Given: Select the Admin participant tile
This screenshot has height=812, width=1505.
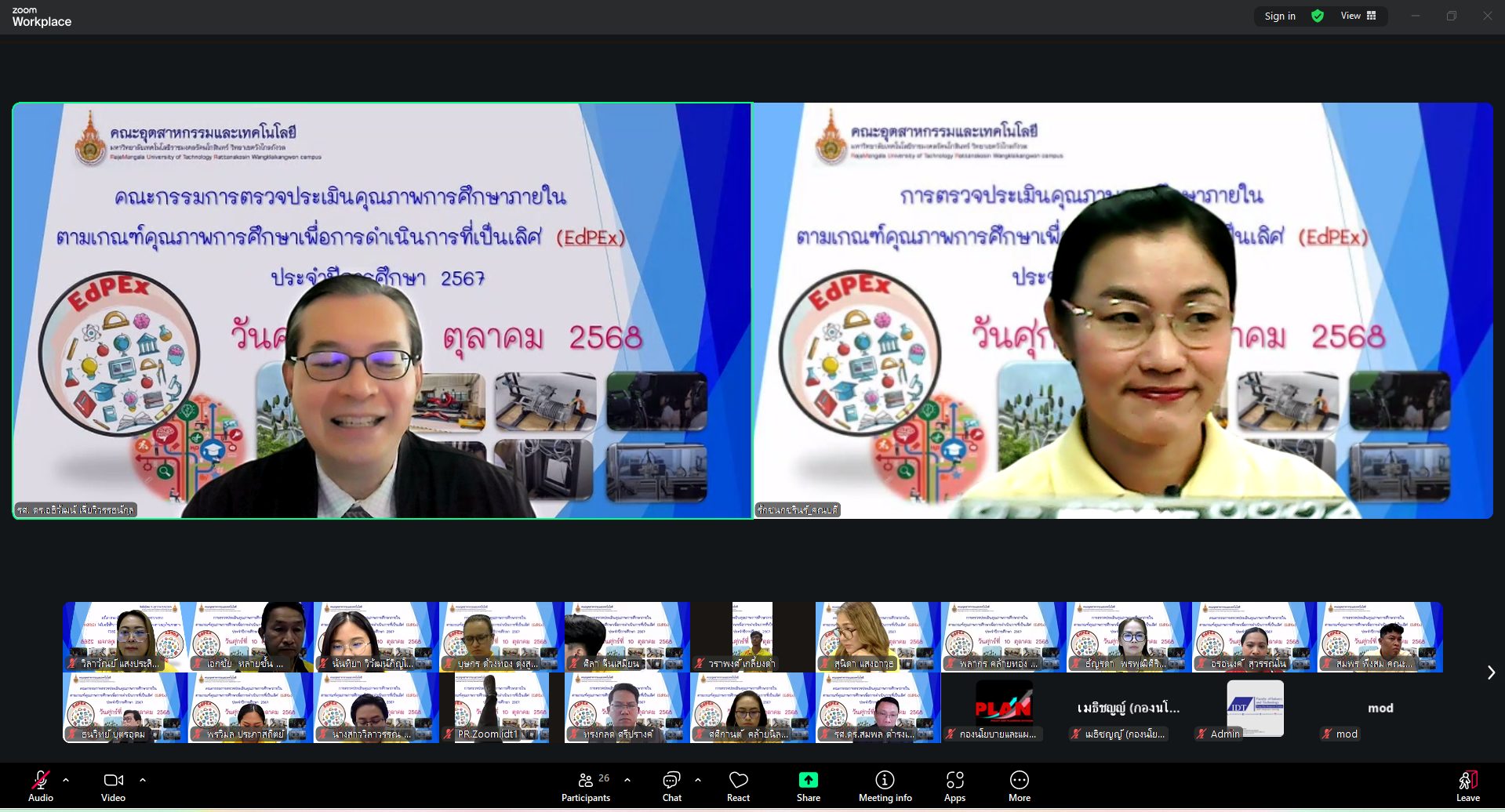Looking at the screenshot, I should pos(1255,708).
